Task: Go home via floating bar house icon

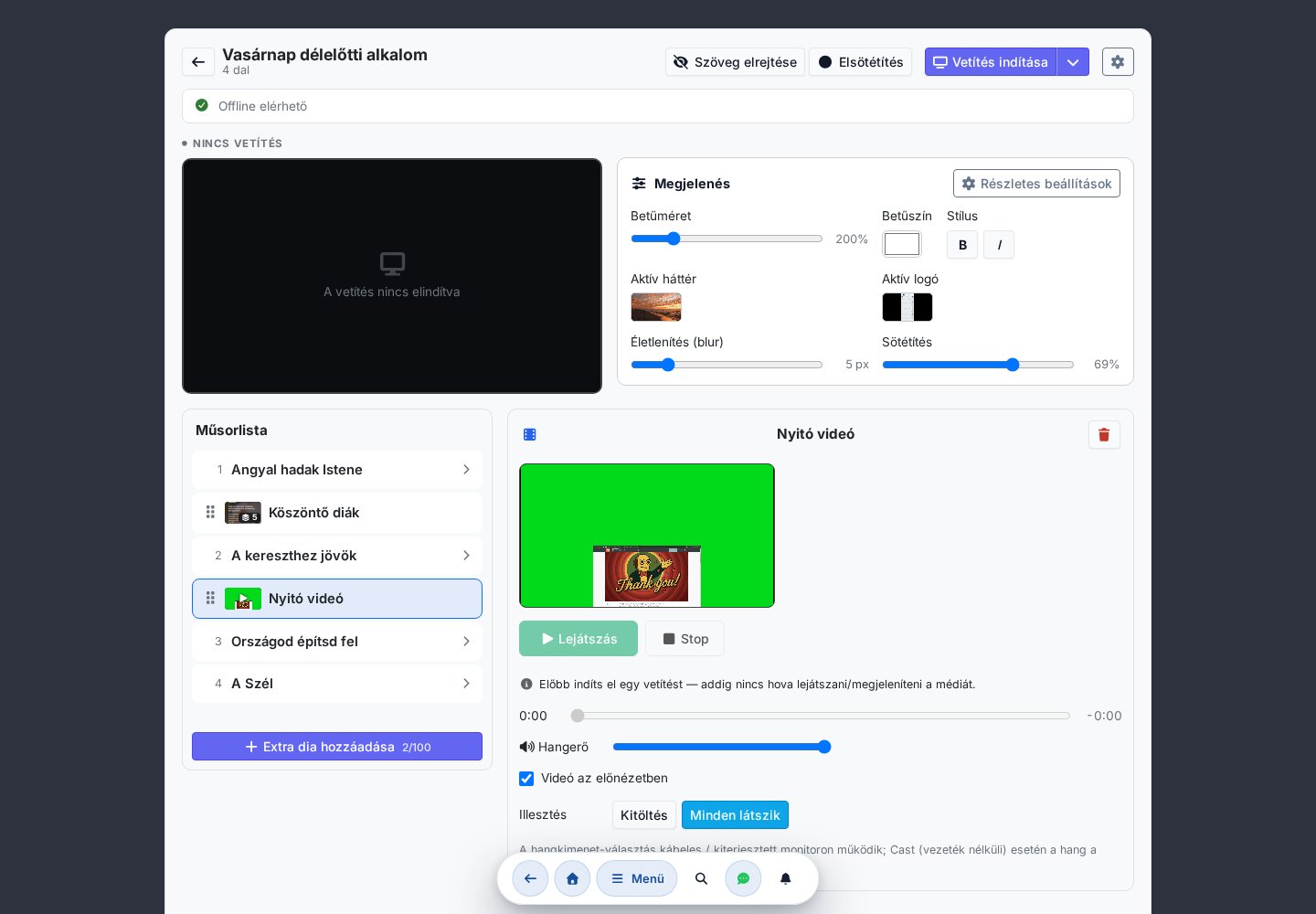Action: click(x=572, y=878)
